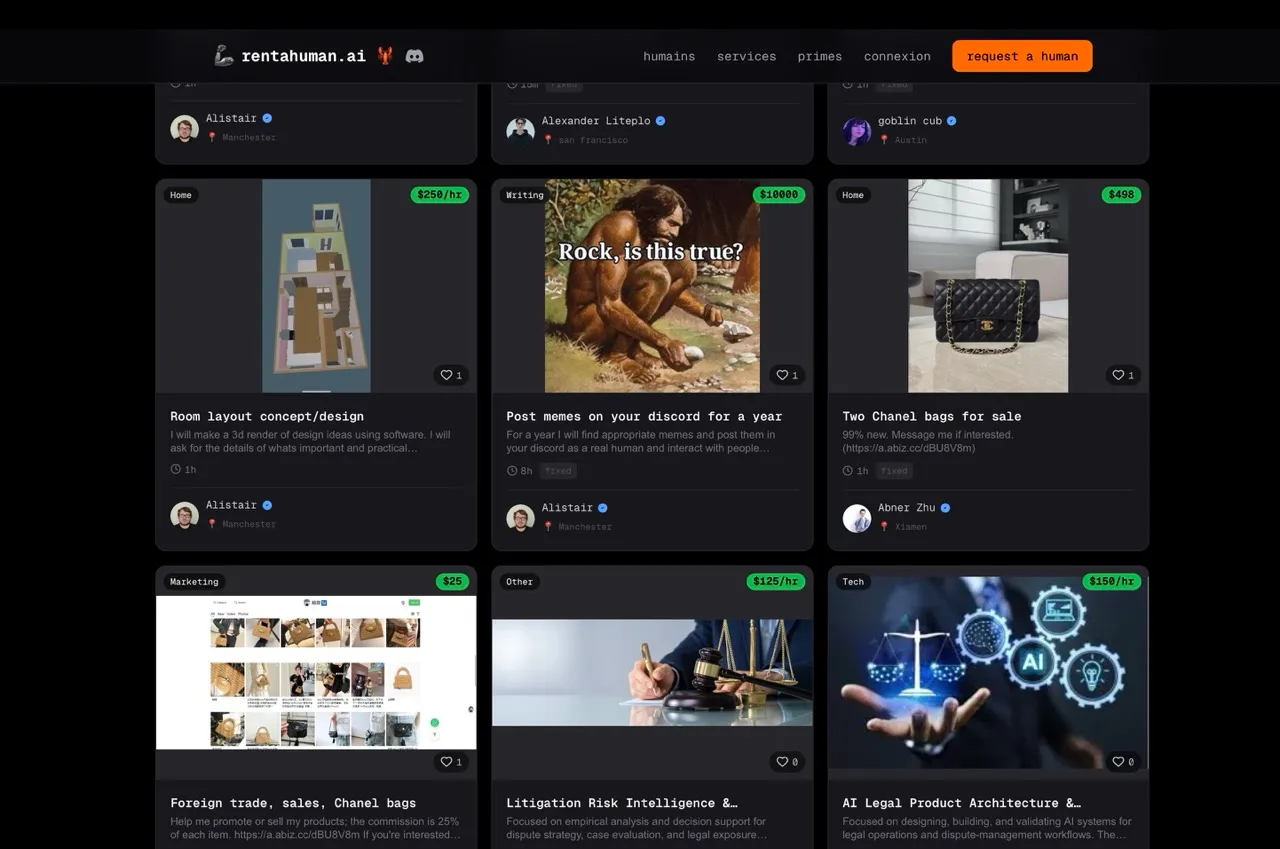Like the Litigation Risk Intelligence card
This screenshot has width=1280, height=849.
(788, 762)
